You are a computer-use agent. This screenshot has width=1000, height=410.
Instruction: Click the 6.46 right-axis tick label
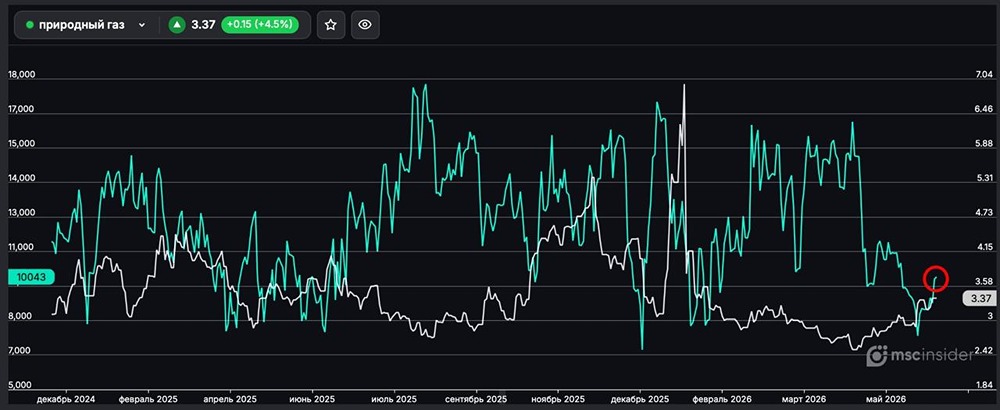984,109
